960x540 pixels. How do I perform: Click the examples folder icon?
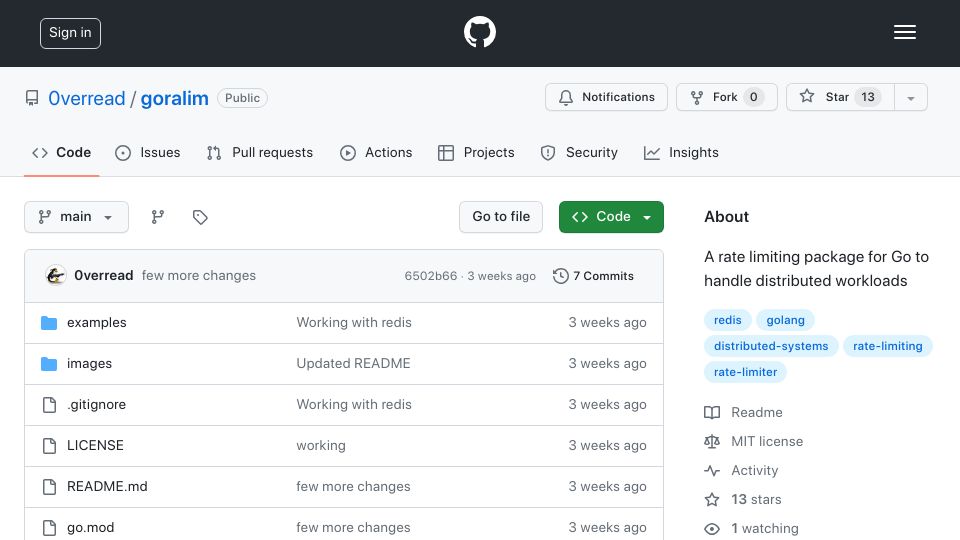(x=49, y=323)
